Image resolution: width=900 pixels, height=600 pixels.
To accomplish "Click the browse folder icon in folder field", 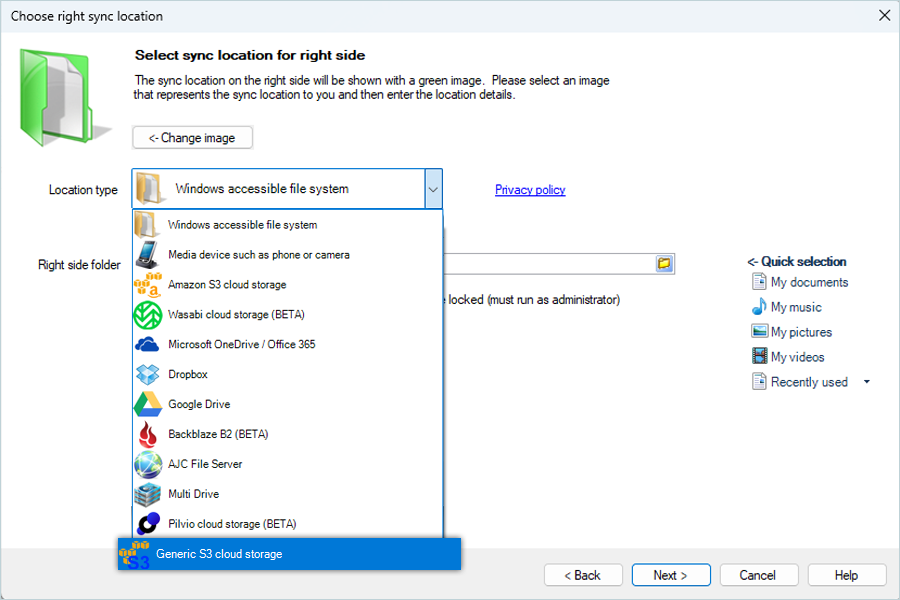I will click(664, 264).
